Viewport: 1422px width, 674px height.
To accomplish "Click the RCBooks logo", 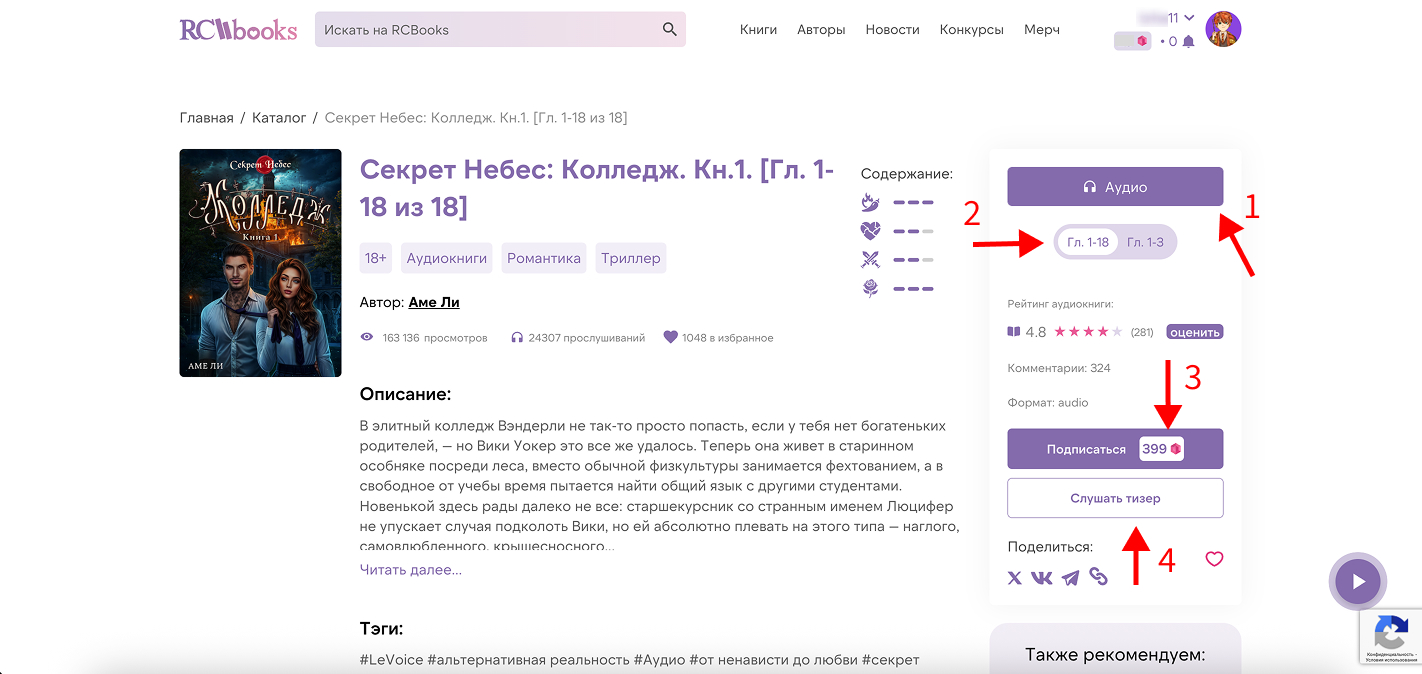I will [238, 30].
